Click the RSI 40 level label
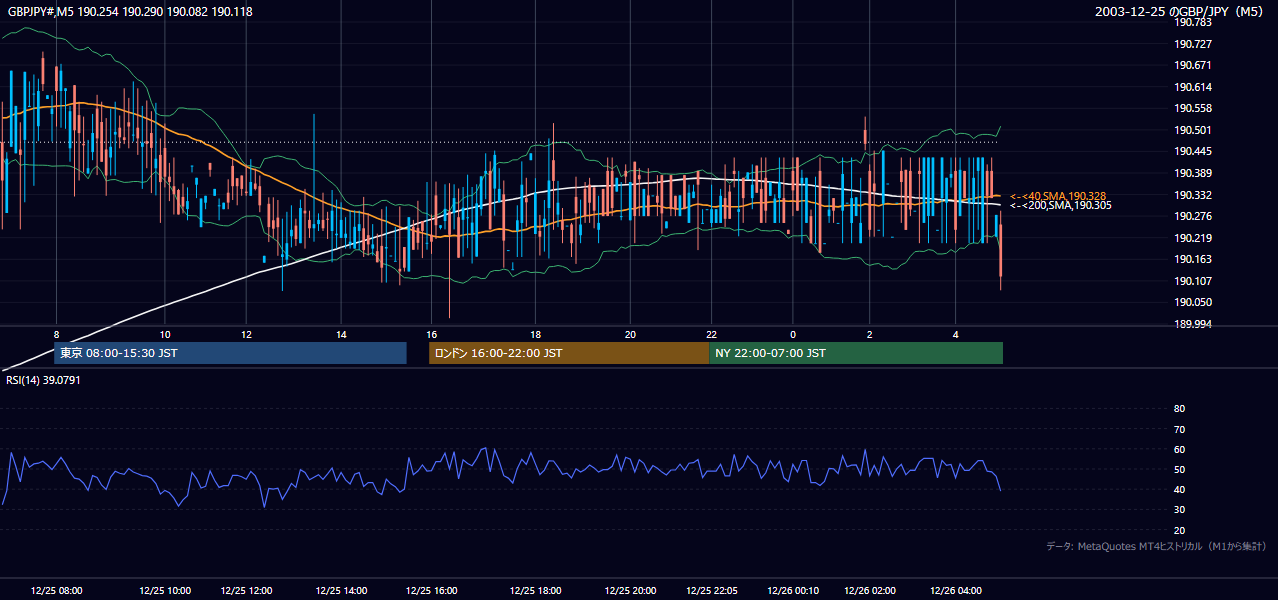 click(x=1179, y=489)
